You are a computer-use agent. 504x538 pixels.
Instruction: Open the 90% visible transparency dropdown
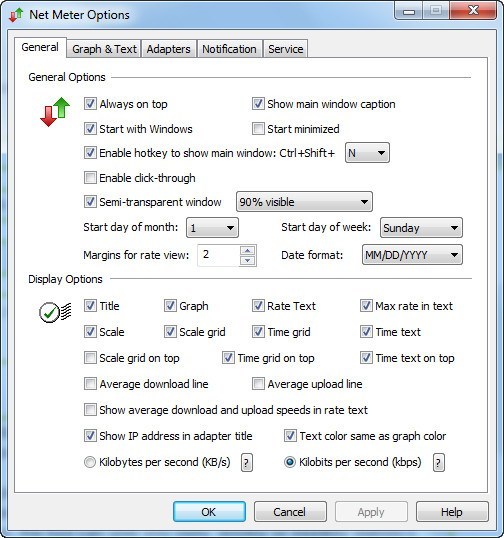304,202
